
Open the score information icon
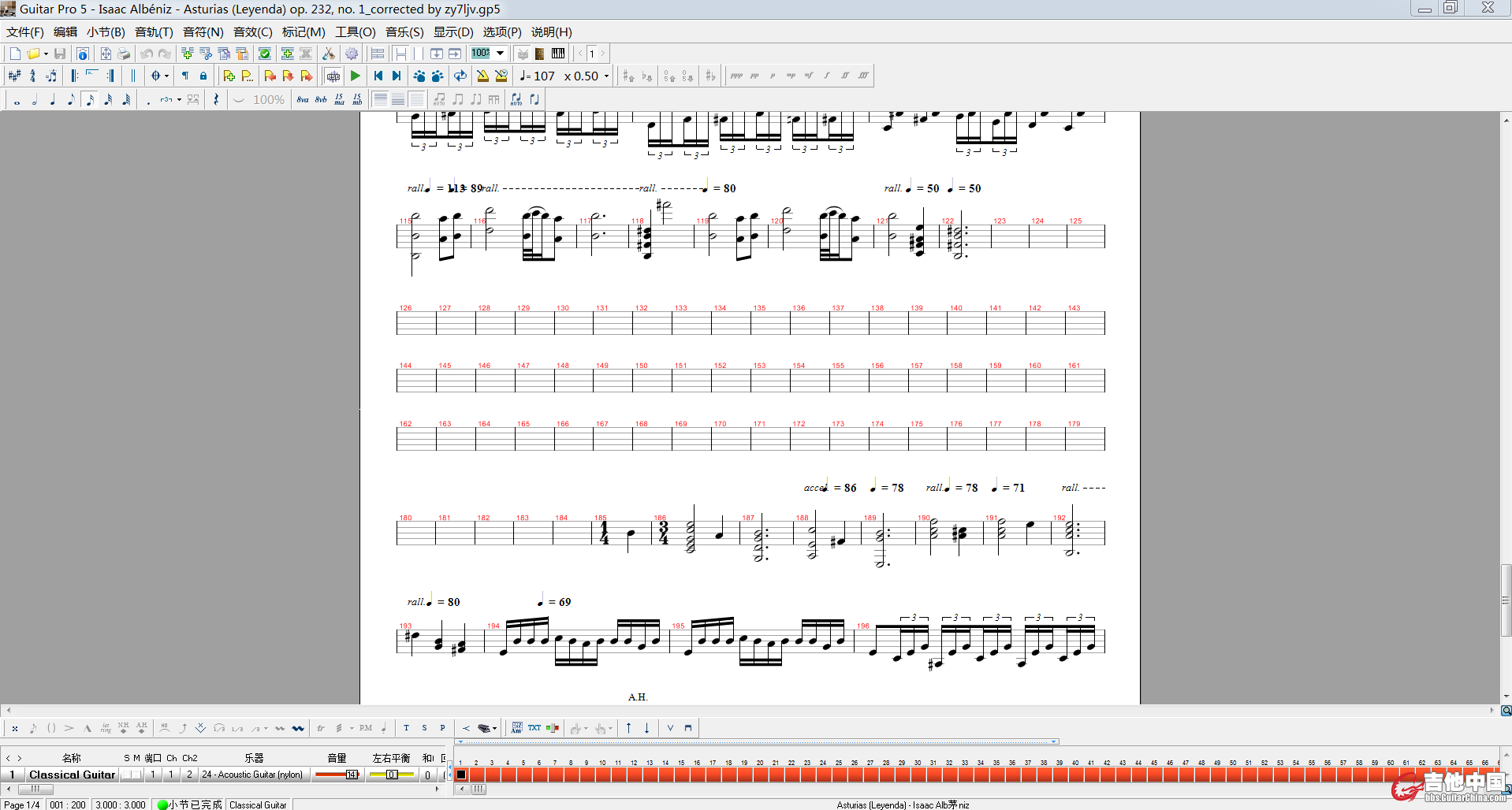pyautogui.click(x=83, y=54)
